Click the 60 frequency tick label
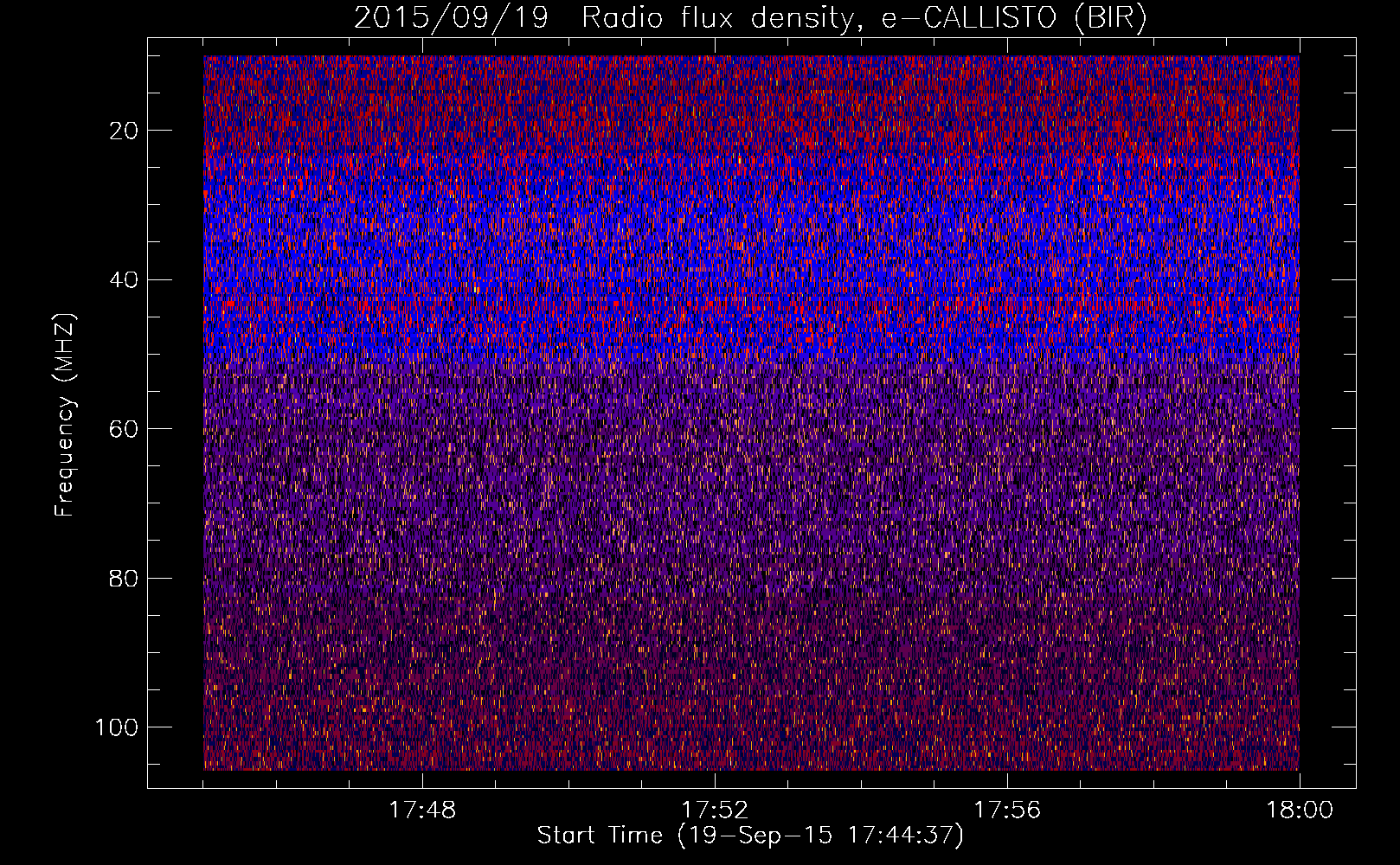Image resolution: width=1400 pixels, height=865 pixels. tap(124, 429)
